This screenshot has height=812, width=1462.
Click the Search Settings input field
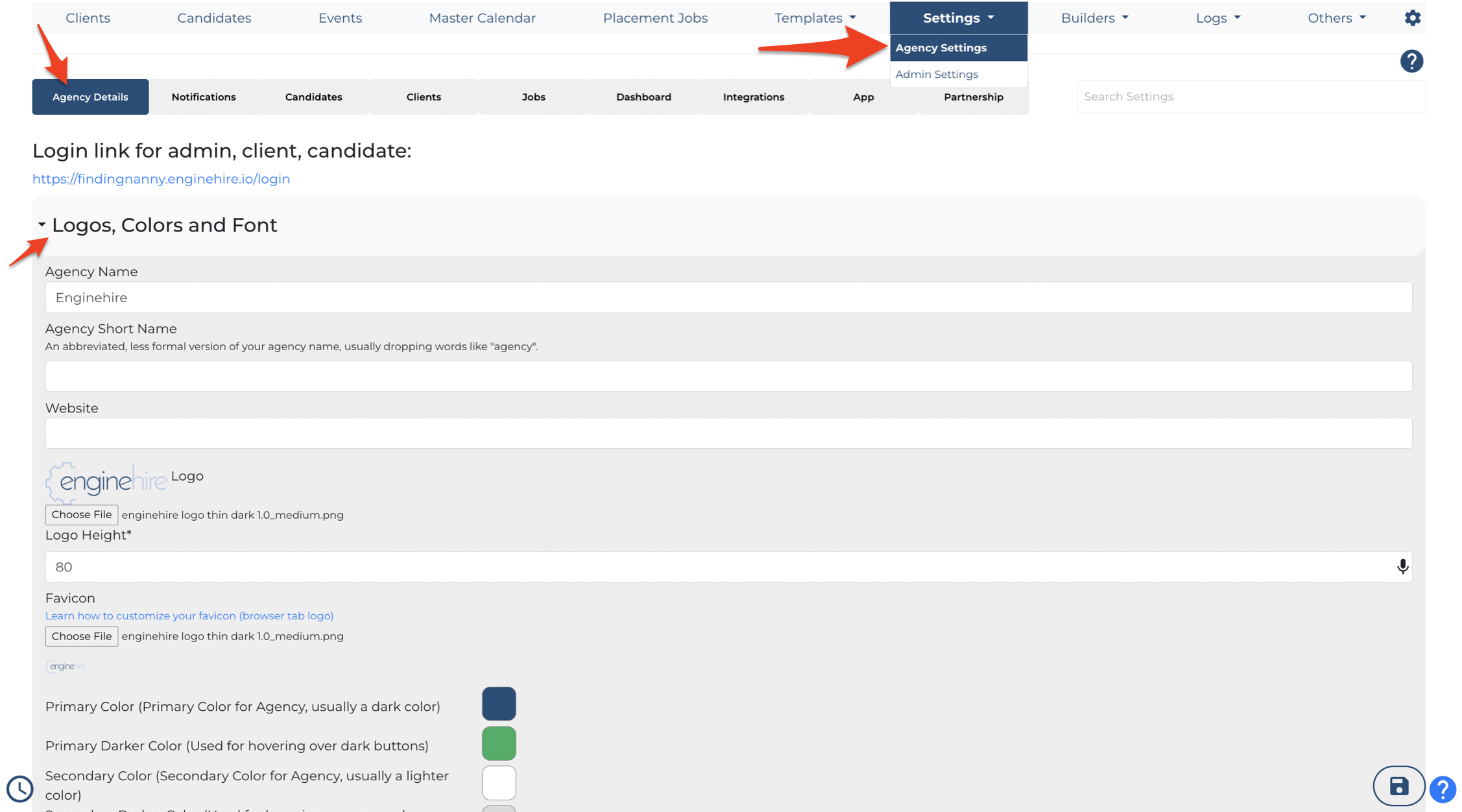1251,97
